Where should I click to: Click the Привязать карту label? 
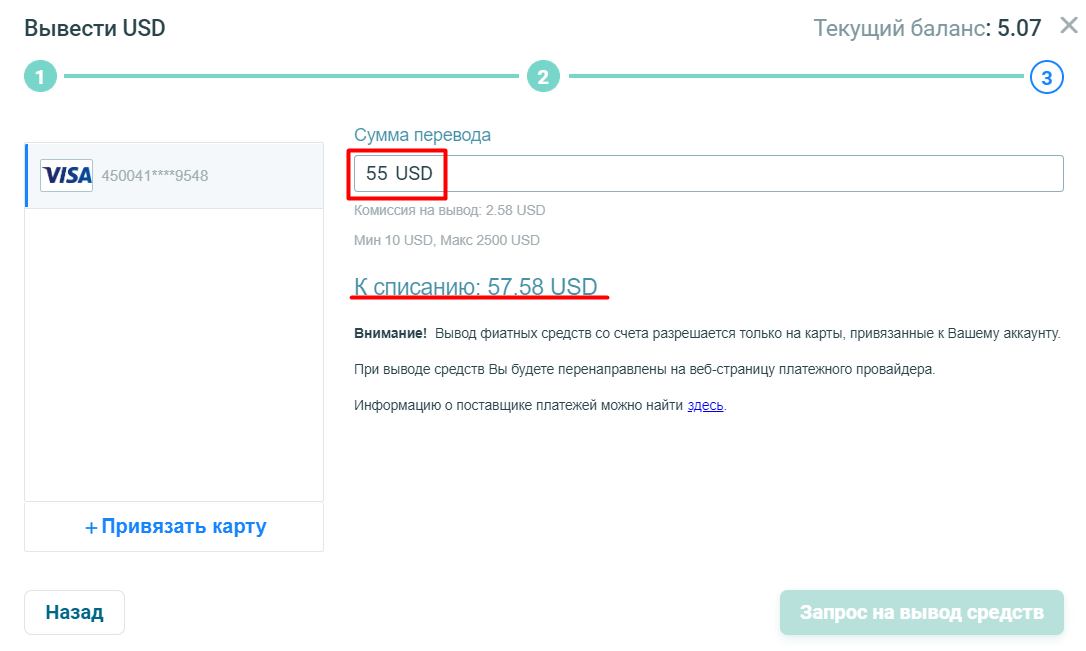pos(184,526)
